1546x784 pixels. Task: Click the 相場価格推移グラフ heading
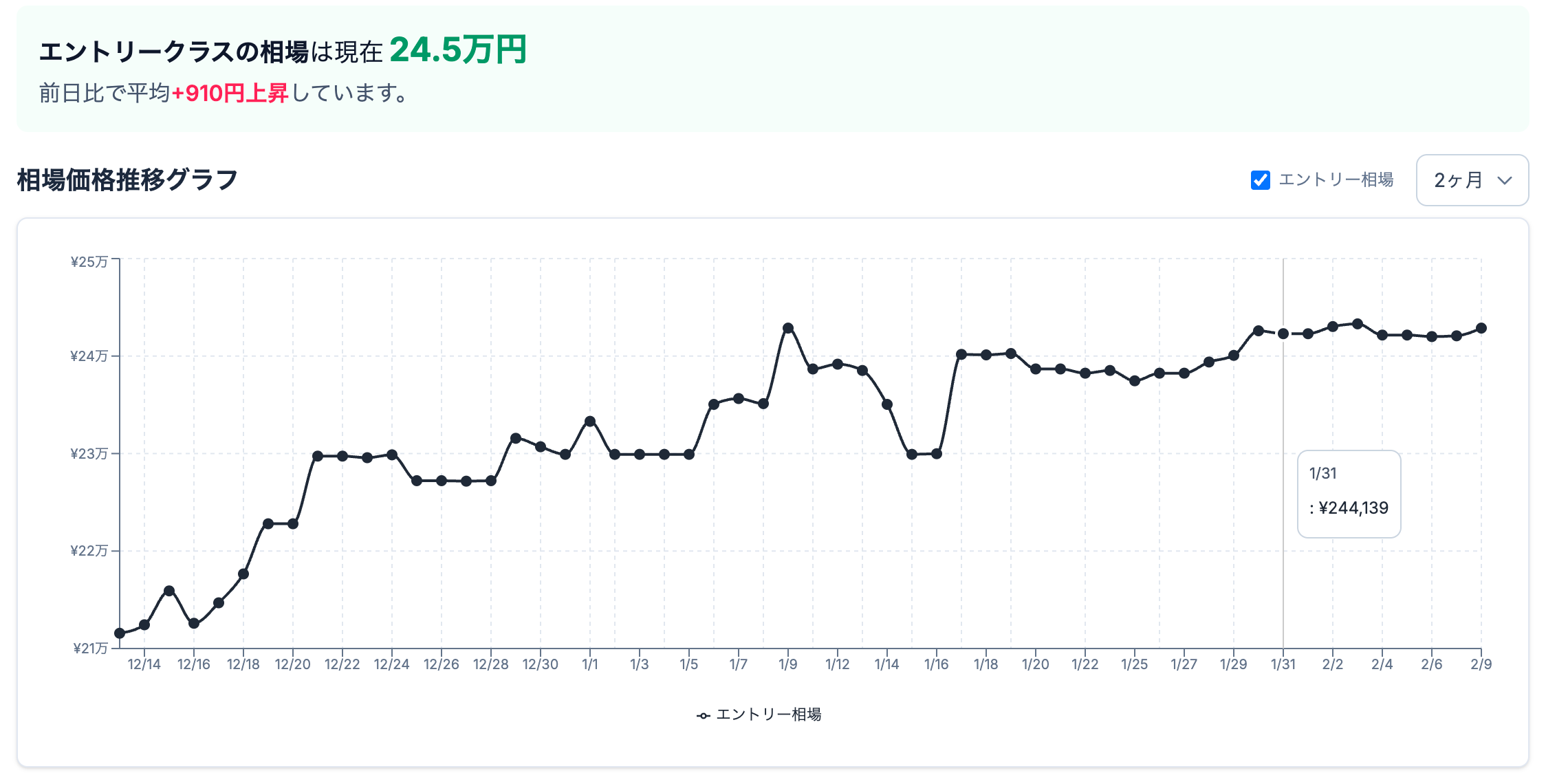[128, 180]
